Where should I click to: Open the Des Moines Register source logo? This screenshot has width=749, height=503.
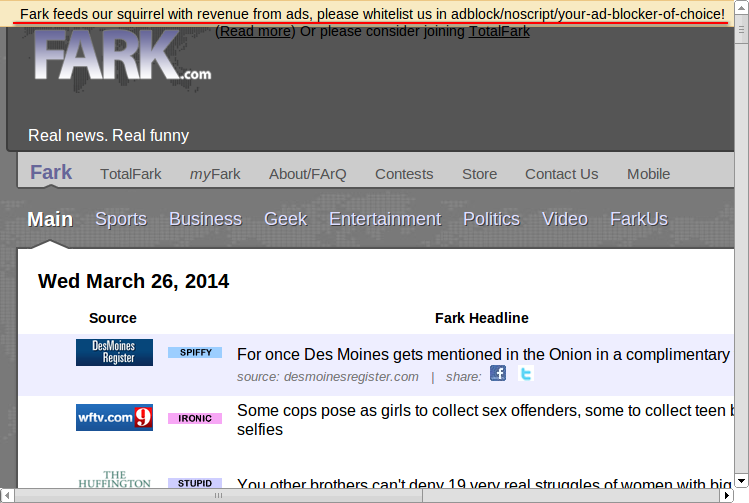[114, 352]
